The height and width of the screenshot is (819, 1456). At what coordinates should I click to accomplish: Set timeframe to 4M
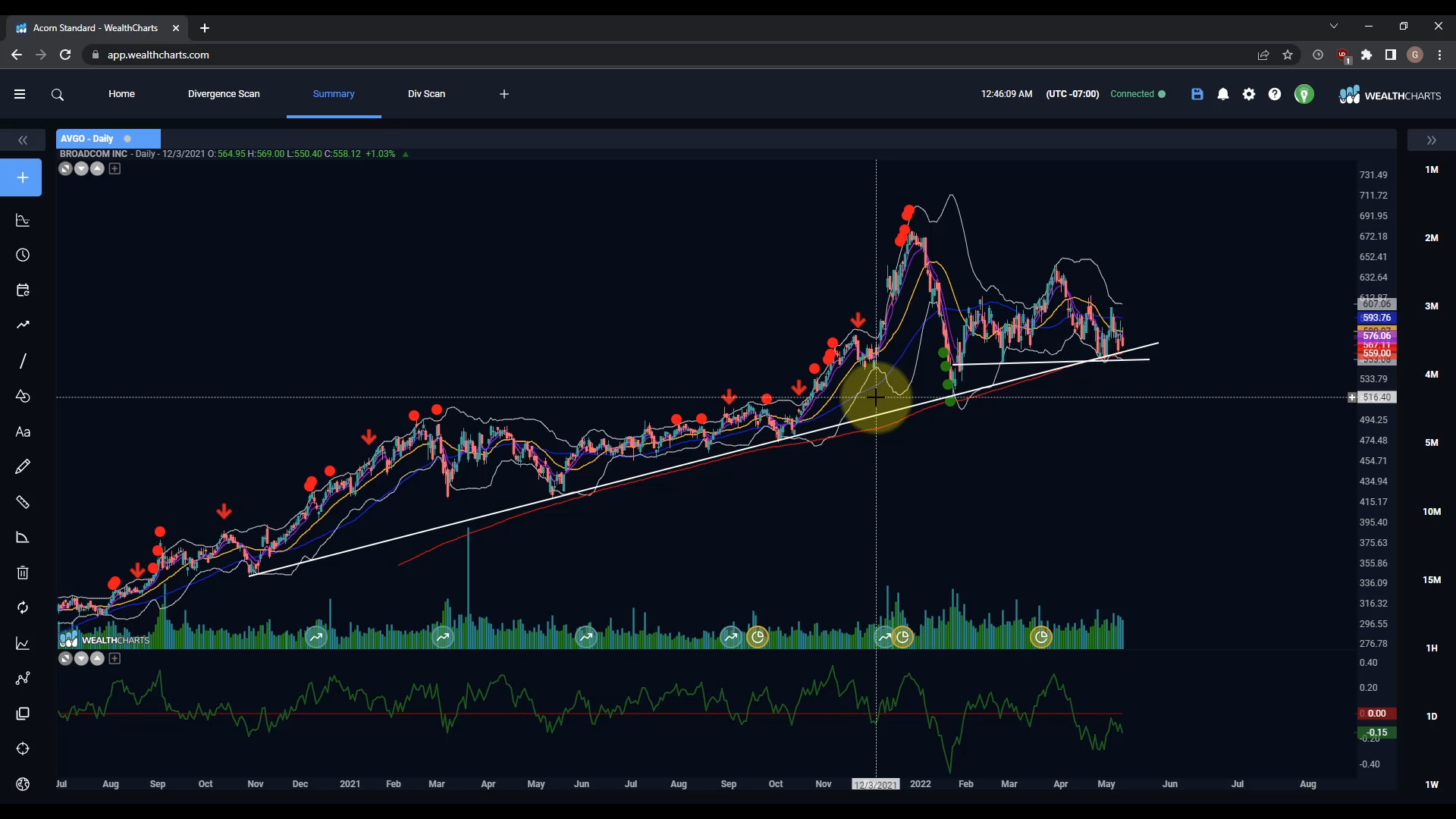pos(1432,375)
